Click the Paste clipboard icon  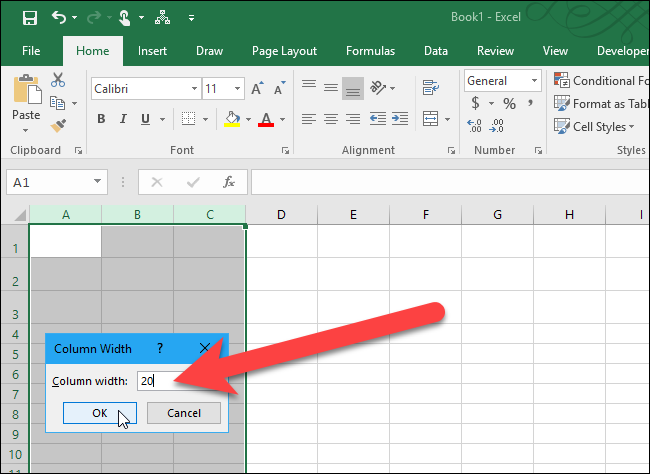point(27,89)
